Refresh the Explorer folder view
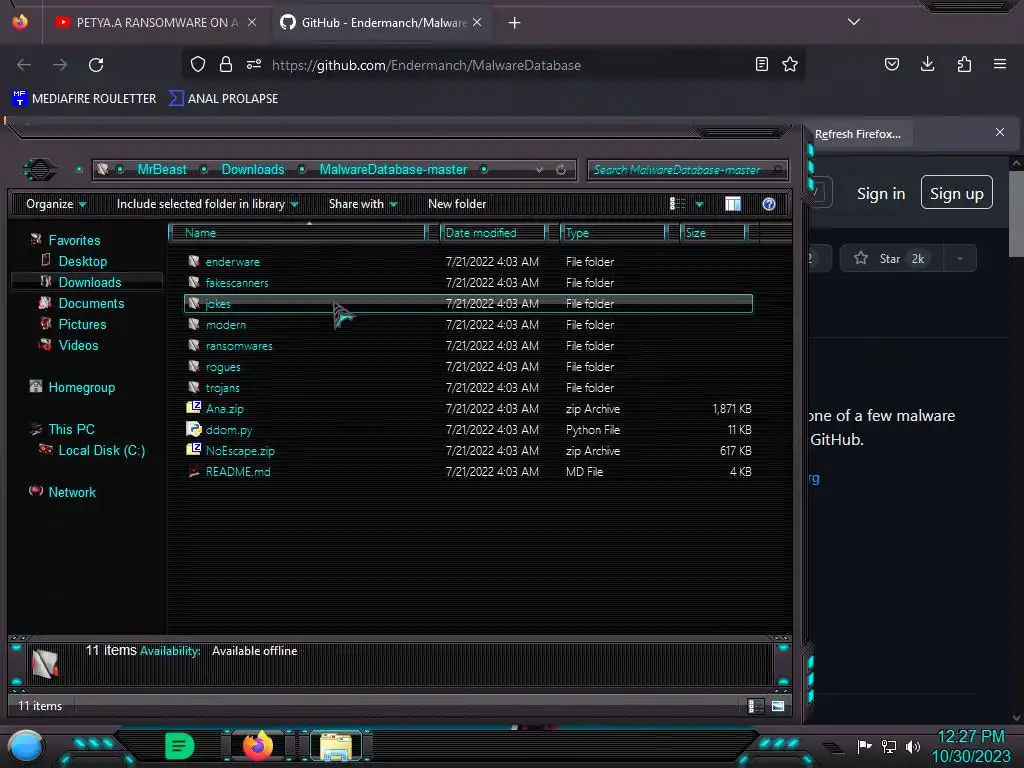Screen dimensions: 1024x768 (x=561, y=170)
